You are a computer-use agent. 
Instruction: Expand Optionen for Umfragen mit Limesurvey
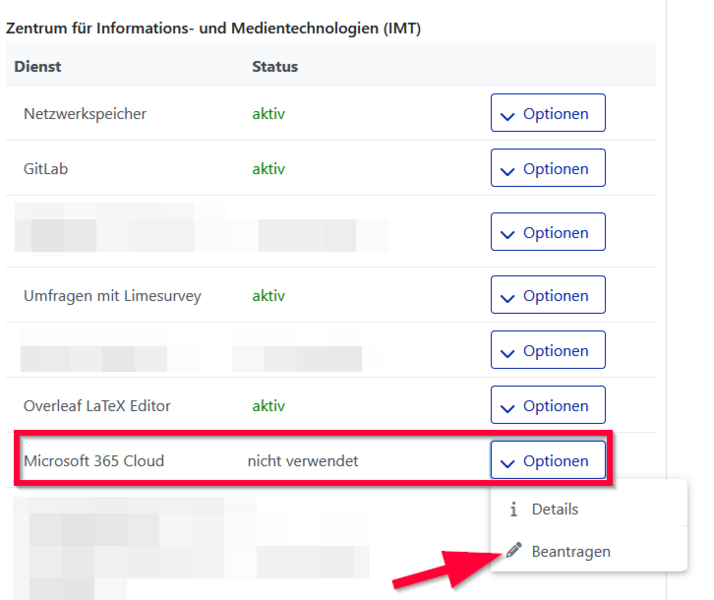coord(548,296)
